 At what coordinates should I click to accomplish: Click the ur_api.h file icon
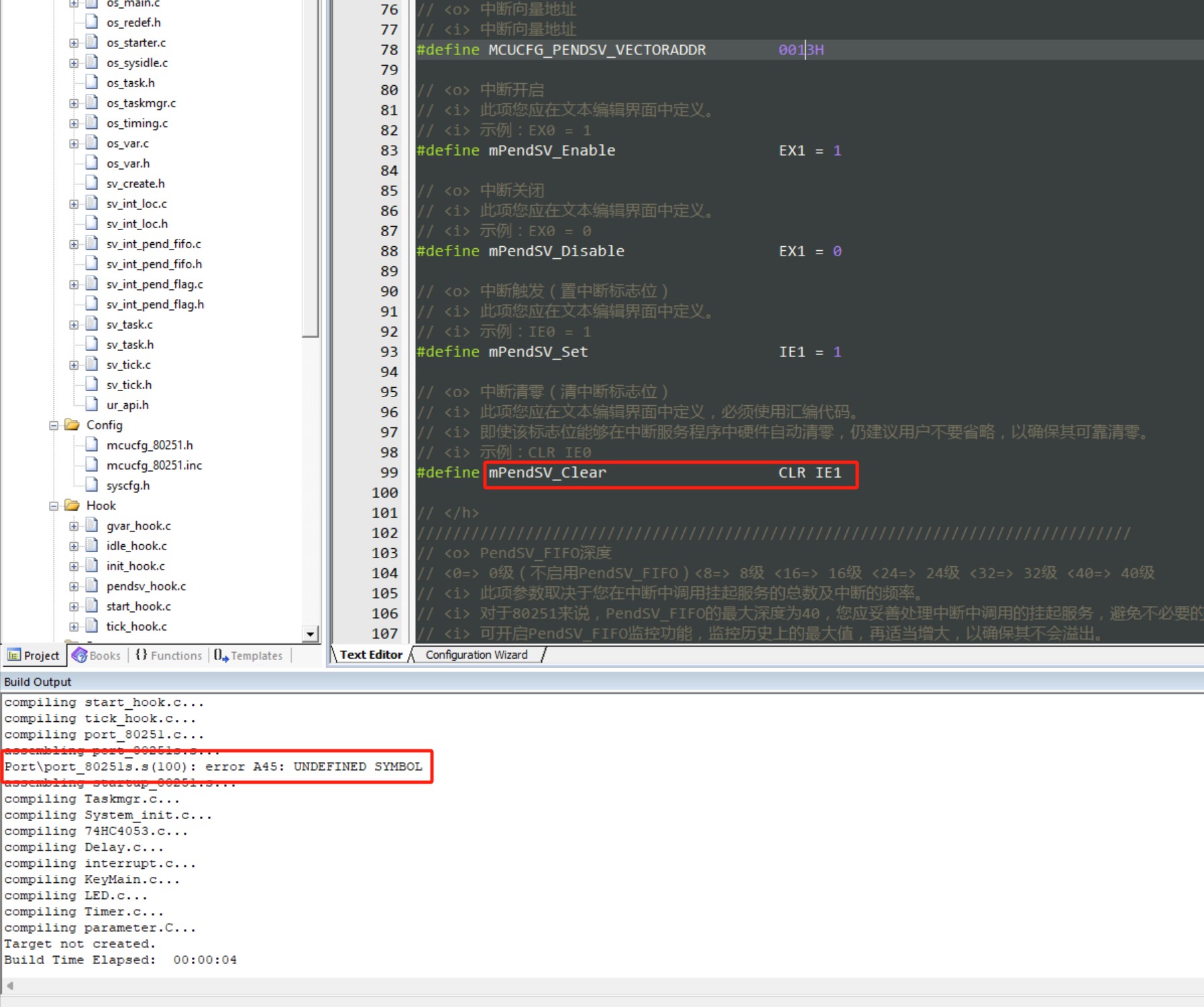point(92,404)
